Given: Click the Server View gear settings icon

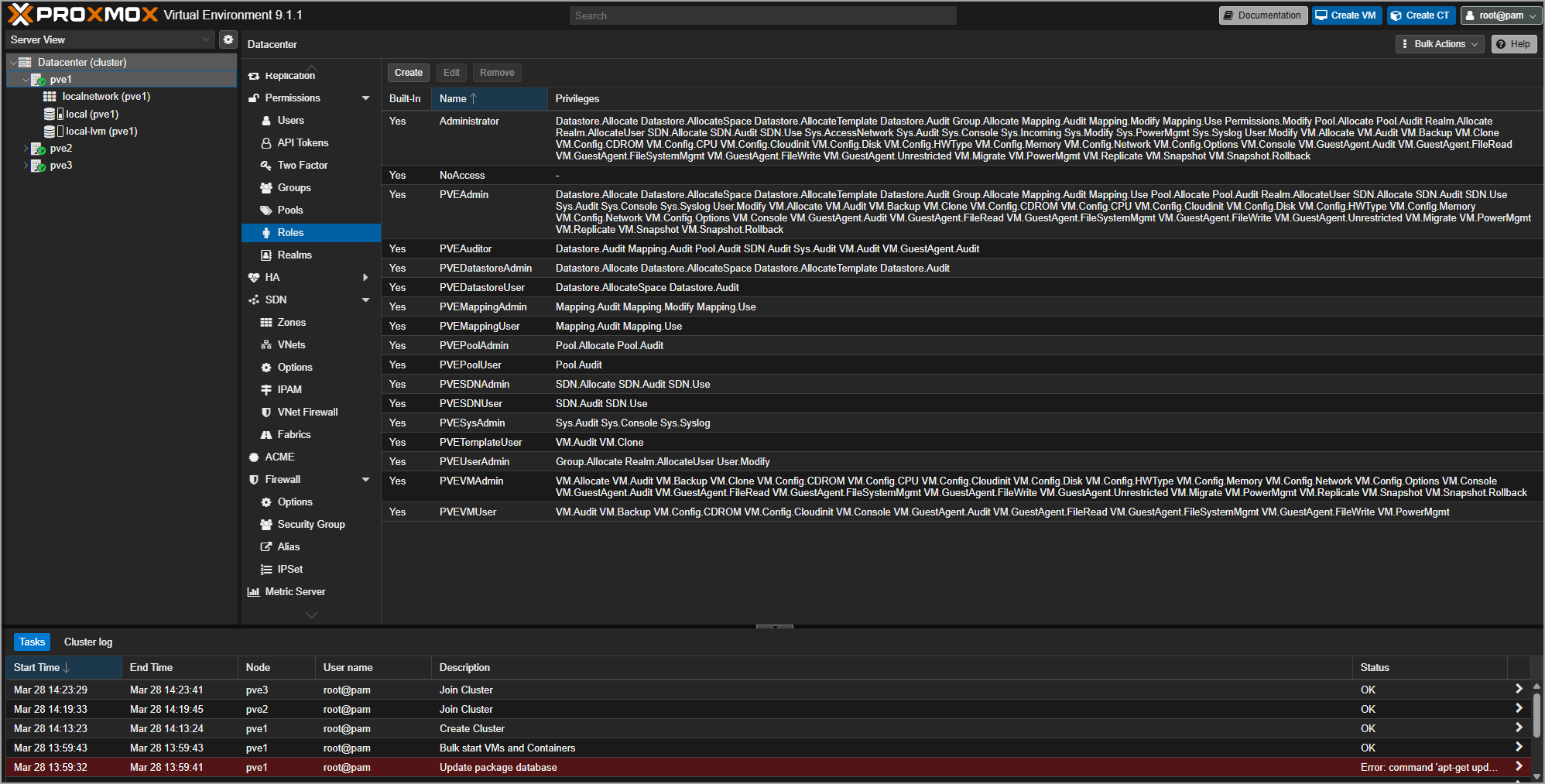Looking at the screenshot, I should click(228, 39).
